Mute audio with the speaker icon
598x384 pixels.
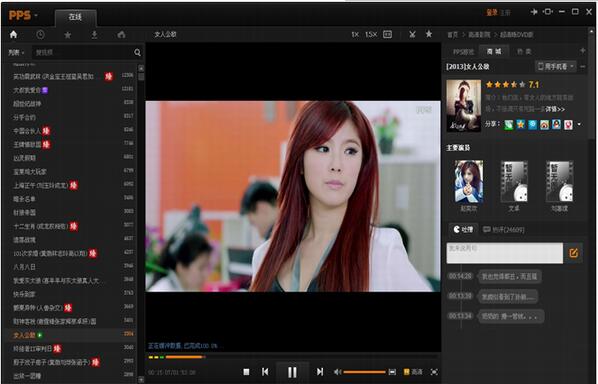(x=337, y=371)
